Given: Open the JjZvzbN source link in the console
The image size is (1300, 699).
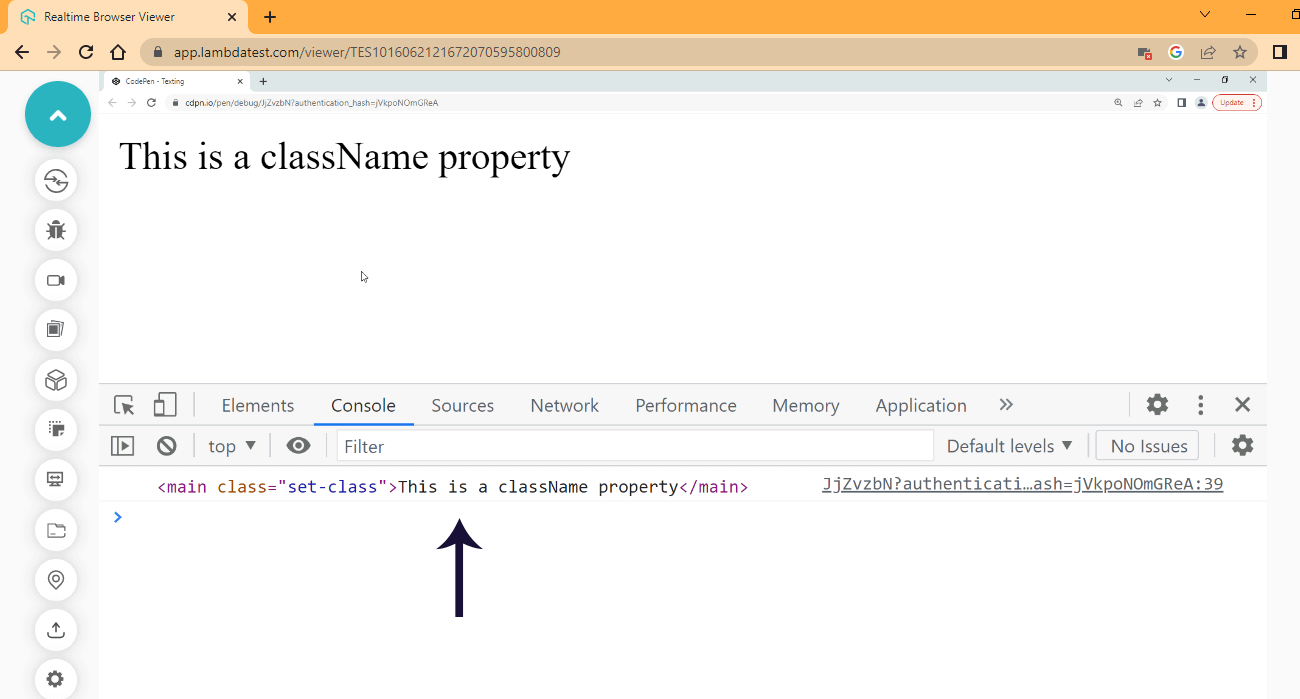Looking at the screenshot, I should [x=1022, y=484].
